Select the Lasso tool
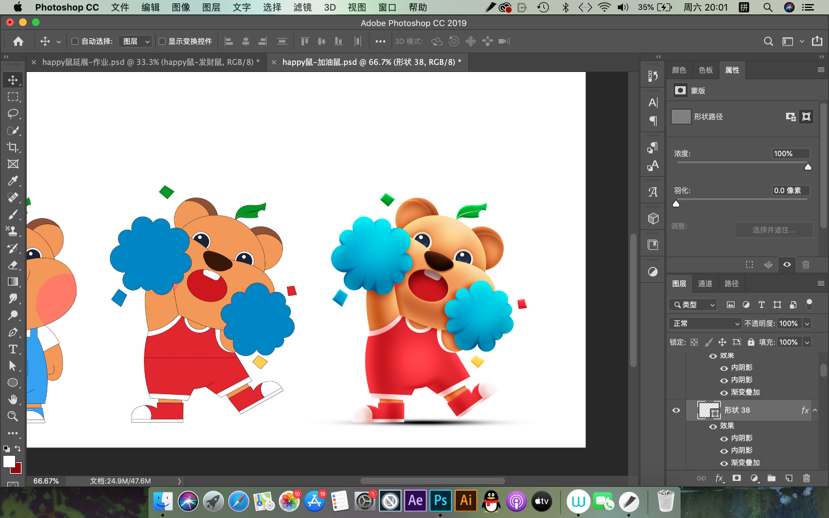The height and width of the screenshot is (518, 829). [x=13, y=114]
